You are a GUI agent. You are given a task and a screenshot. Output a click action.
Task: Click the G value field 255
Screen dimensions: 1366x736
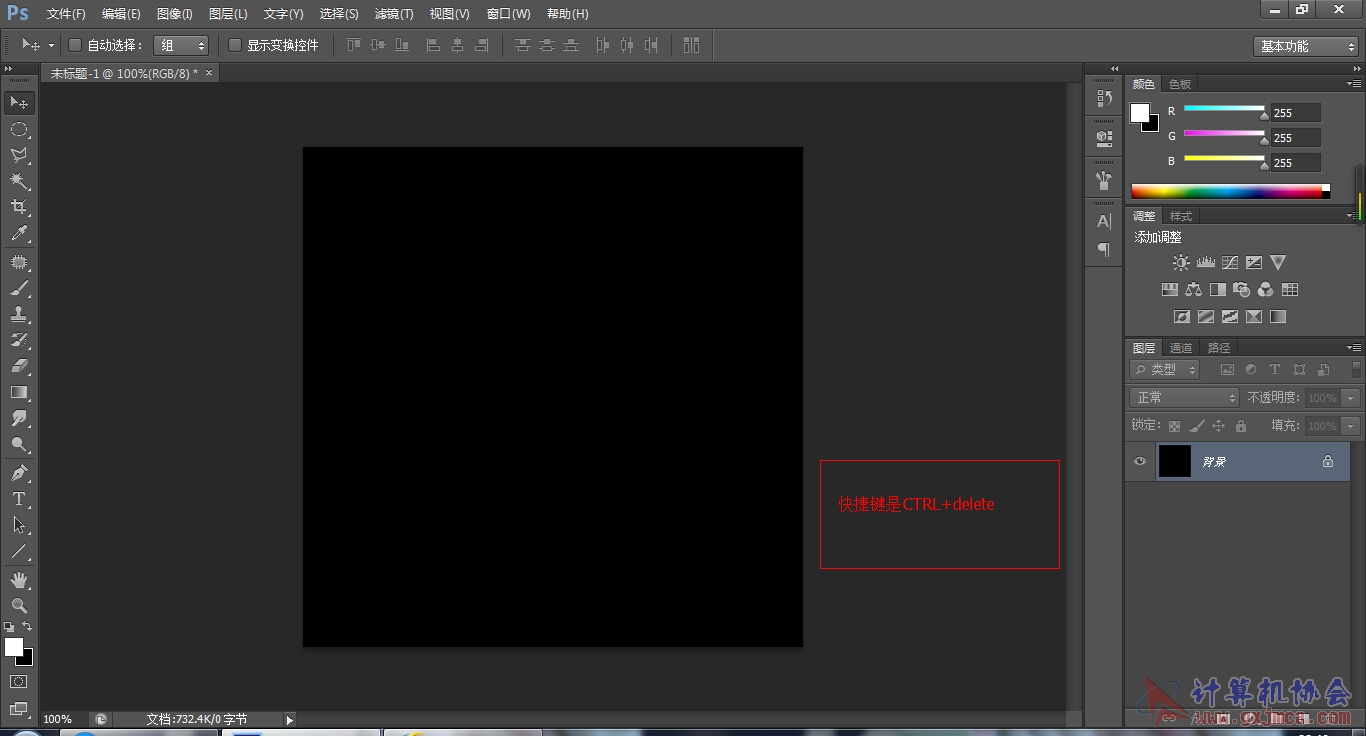[1296, 138]
